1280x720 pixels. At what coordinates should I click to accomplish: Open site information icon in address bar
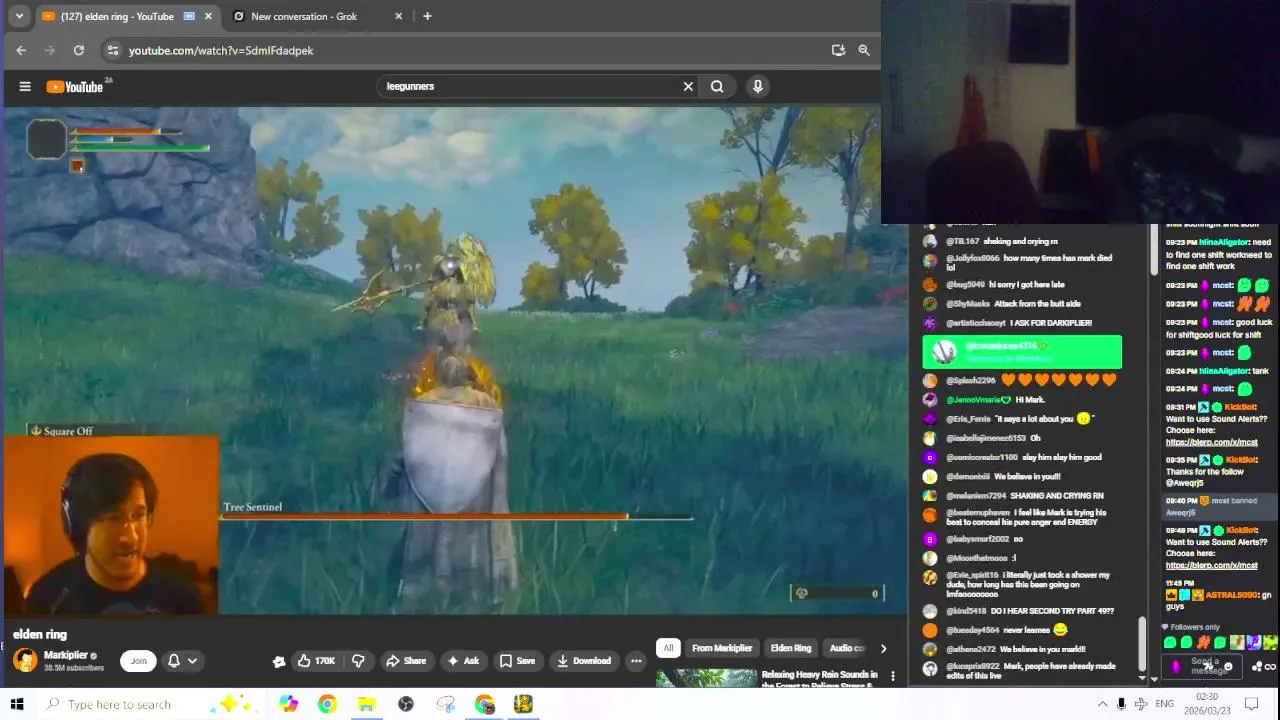pos(113,50)
